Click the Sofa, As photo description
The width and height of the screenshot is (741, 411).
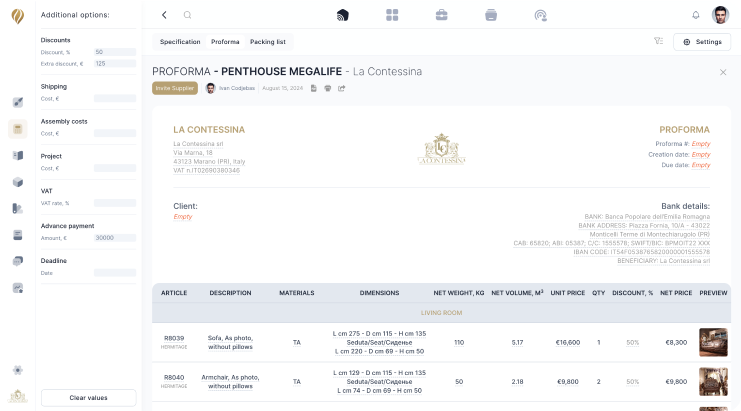click(x=230, y=342)
